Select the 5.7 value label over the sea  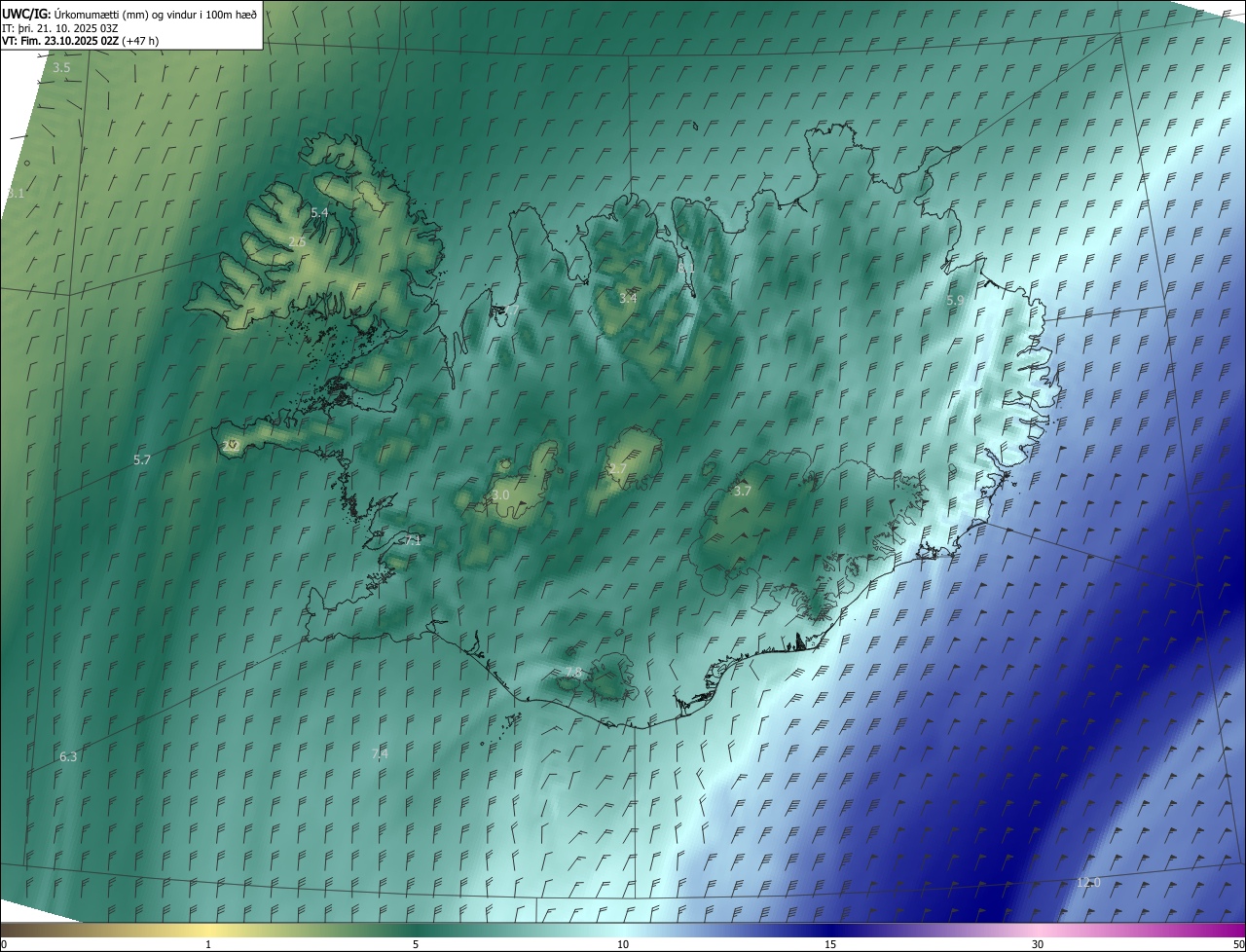142,459
